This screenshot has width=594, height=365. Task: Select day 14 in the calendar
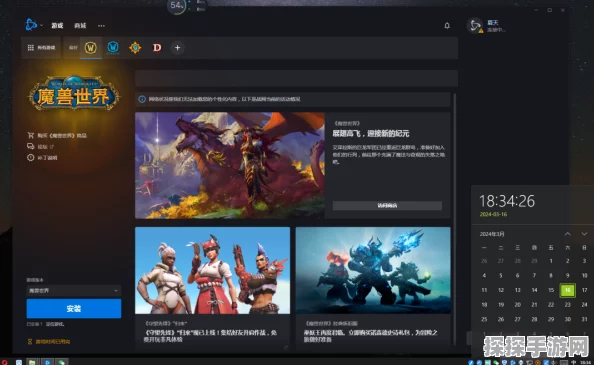point(534,290)
